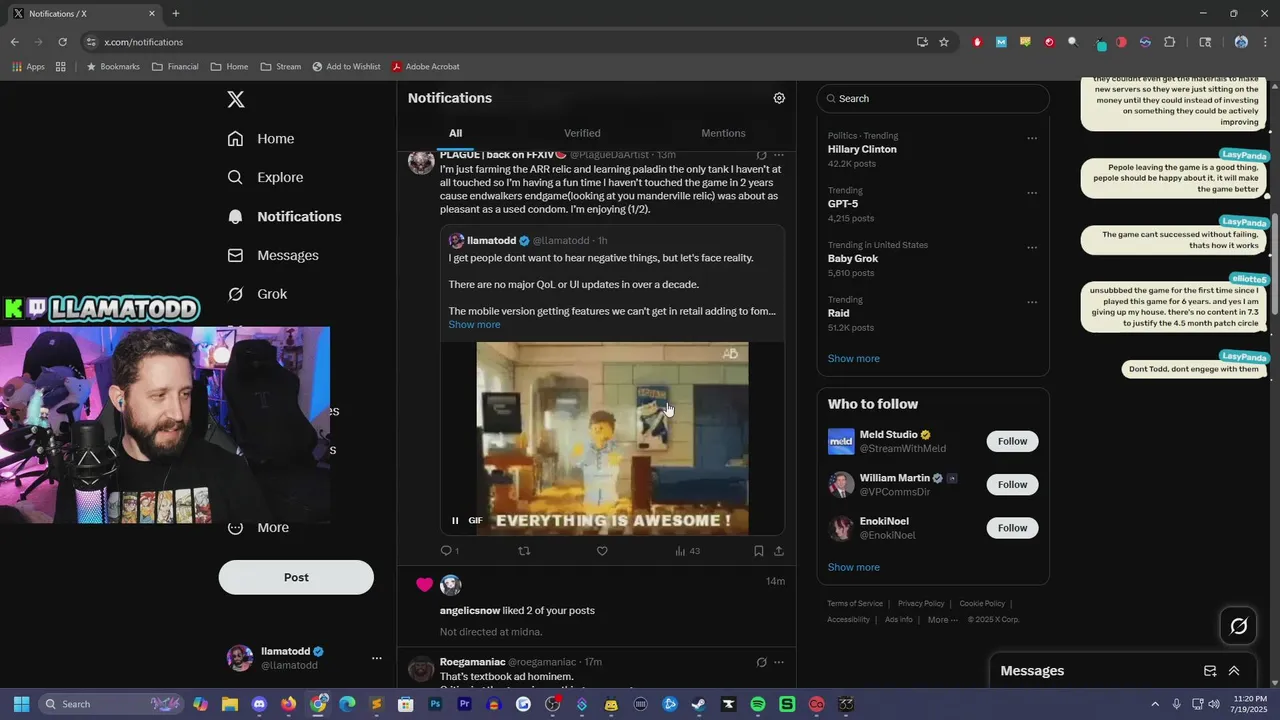
Task: Switch to the Verified tab
Action: 582,133
